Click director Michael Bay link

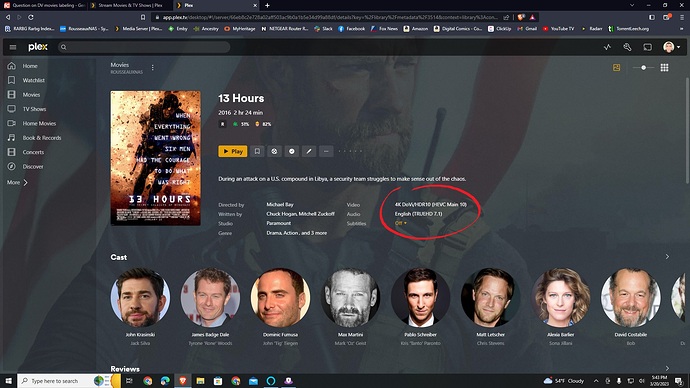tap(280, 205)
